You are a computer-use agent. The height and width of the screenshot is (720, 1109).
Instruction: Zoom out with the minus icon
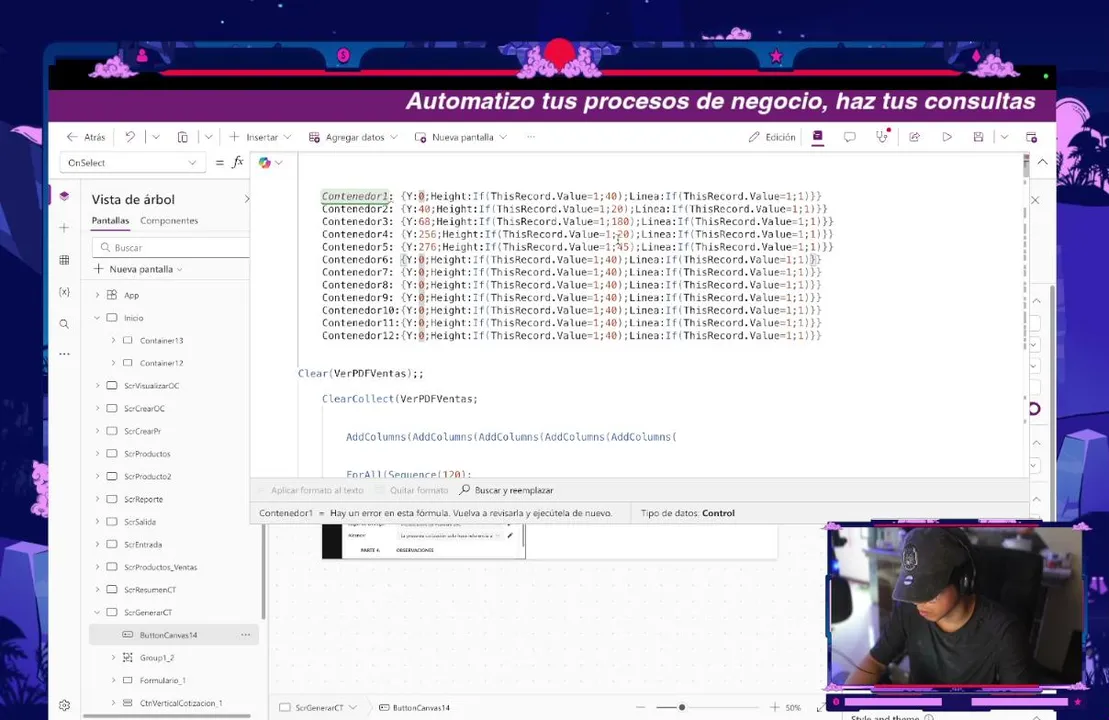tap(641, 707)
